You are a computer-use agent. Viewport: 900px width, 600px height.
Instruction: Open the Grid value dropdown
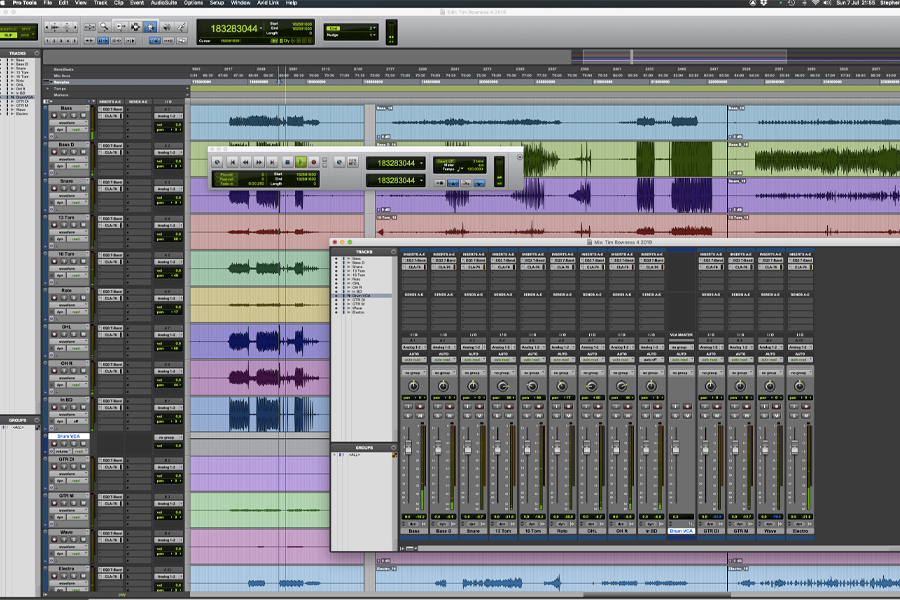373,28
